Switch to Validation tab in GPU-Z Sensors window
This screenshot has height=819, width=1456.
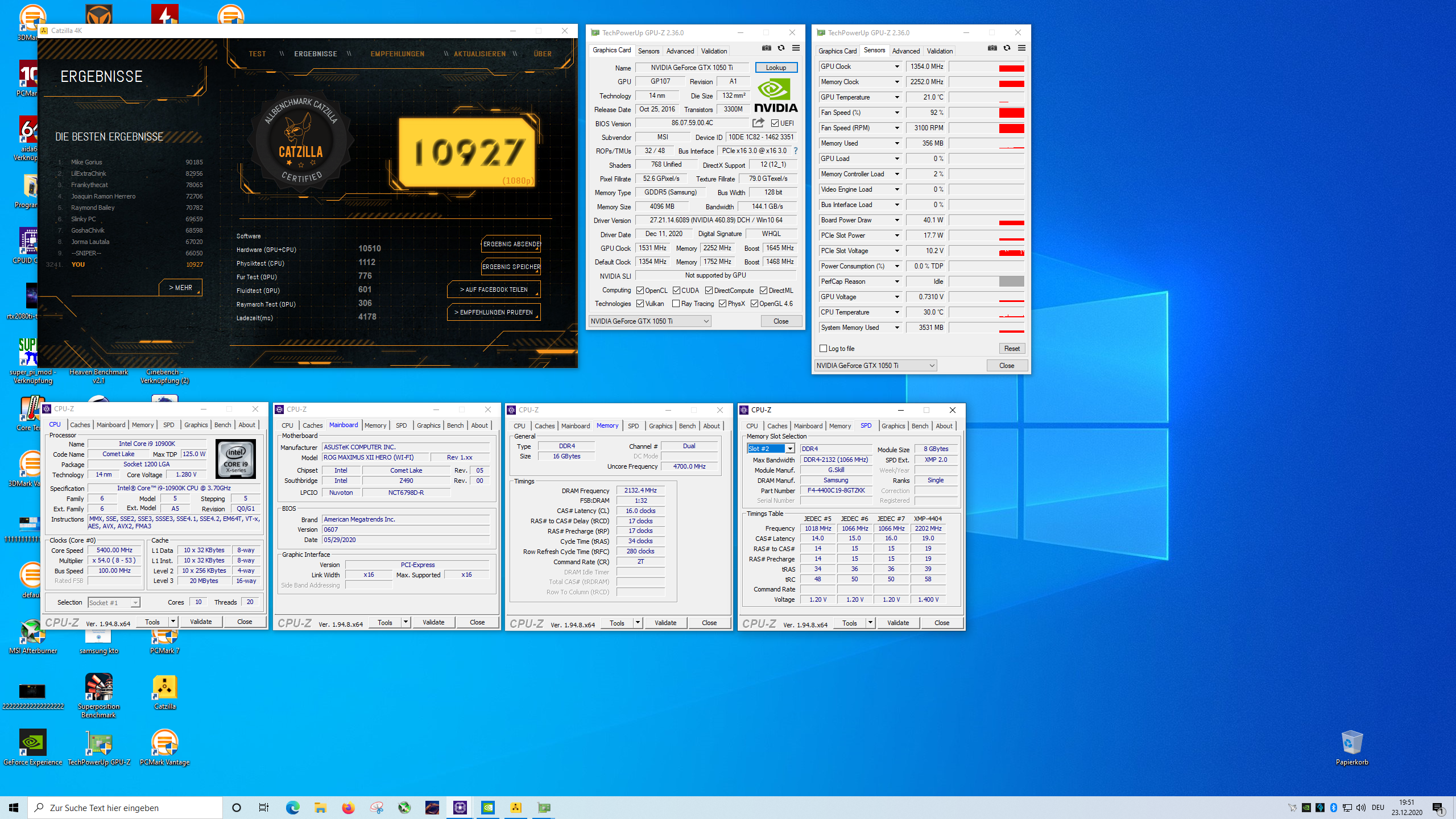click(940, 51)
